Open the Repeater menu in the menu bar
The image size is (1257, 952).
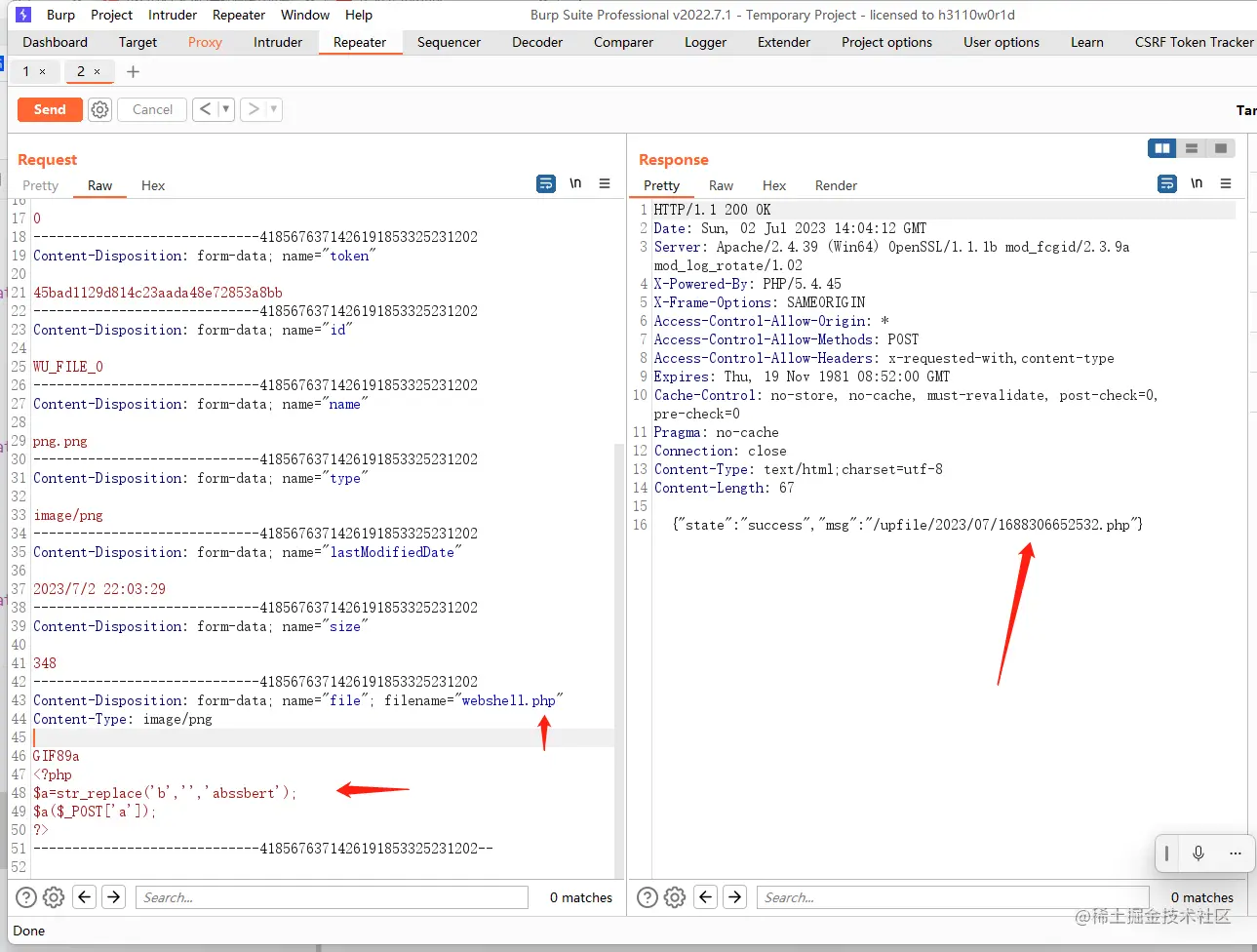(x=239, y=15)
